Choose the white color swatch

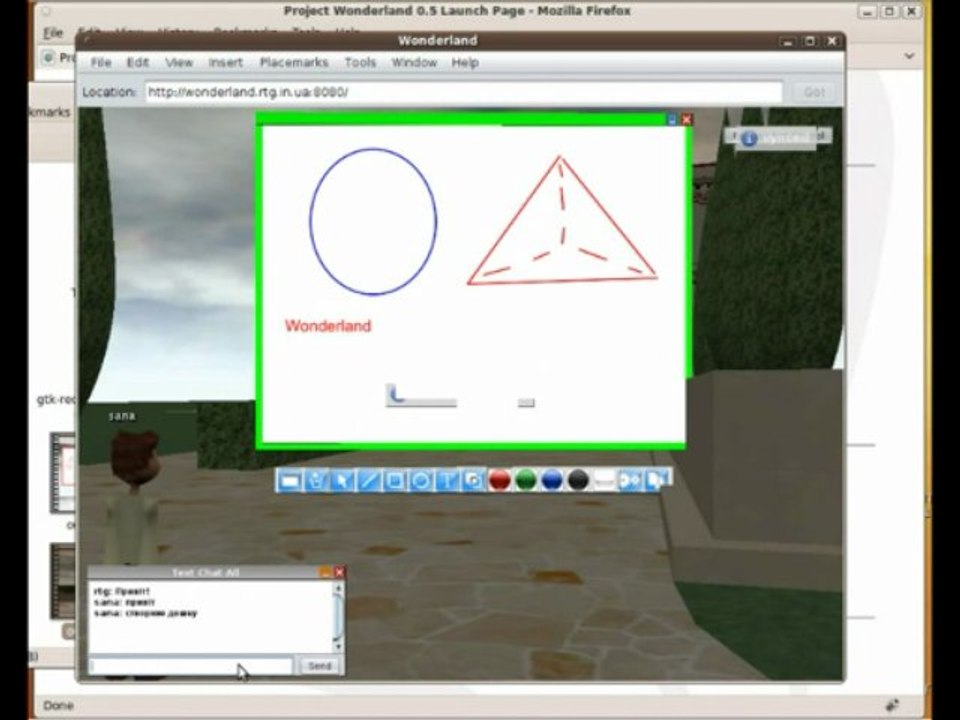(604, 481)
